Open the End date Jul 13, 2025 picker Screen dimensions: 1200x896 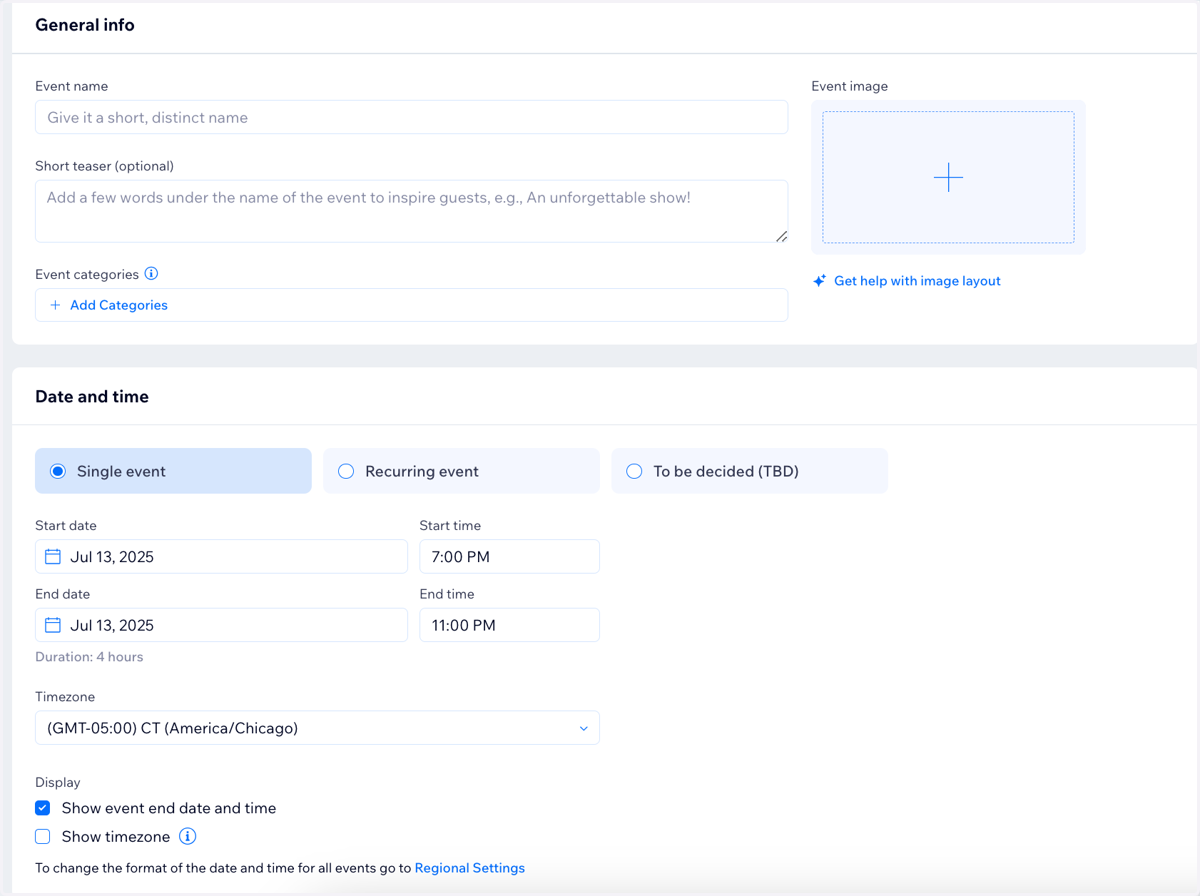pos(221,625)
